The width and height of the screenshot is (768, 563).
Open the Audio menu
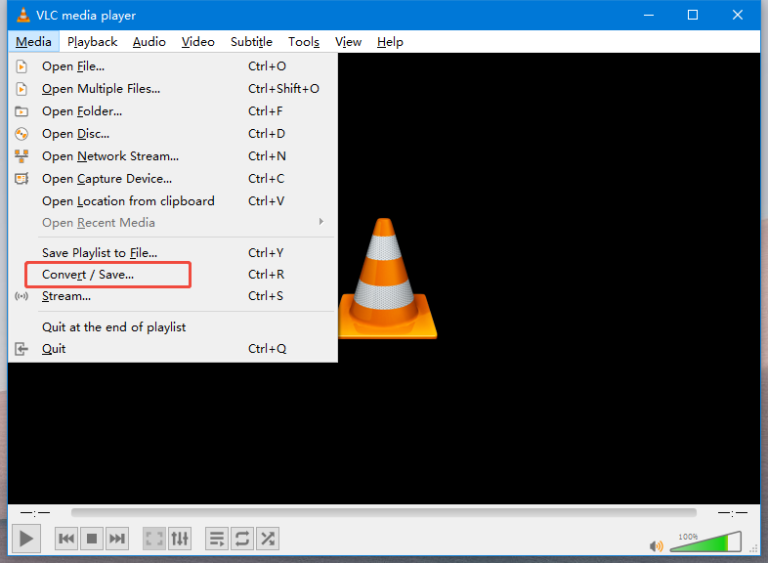pyautogui.click(x=149, y=42)
